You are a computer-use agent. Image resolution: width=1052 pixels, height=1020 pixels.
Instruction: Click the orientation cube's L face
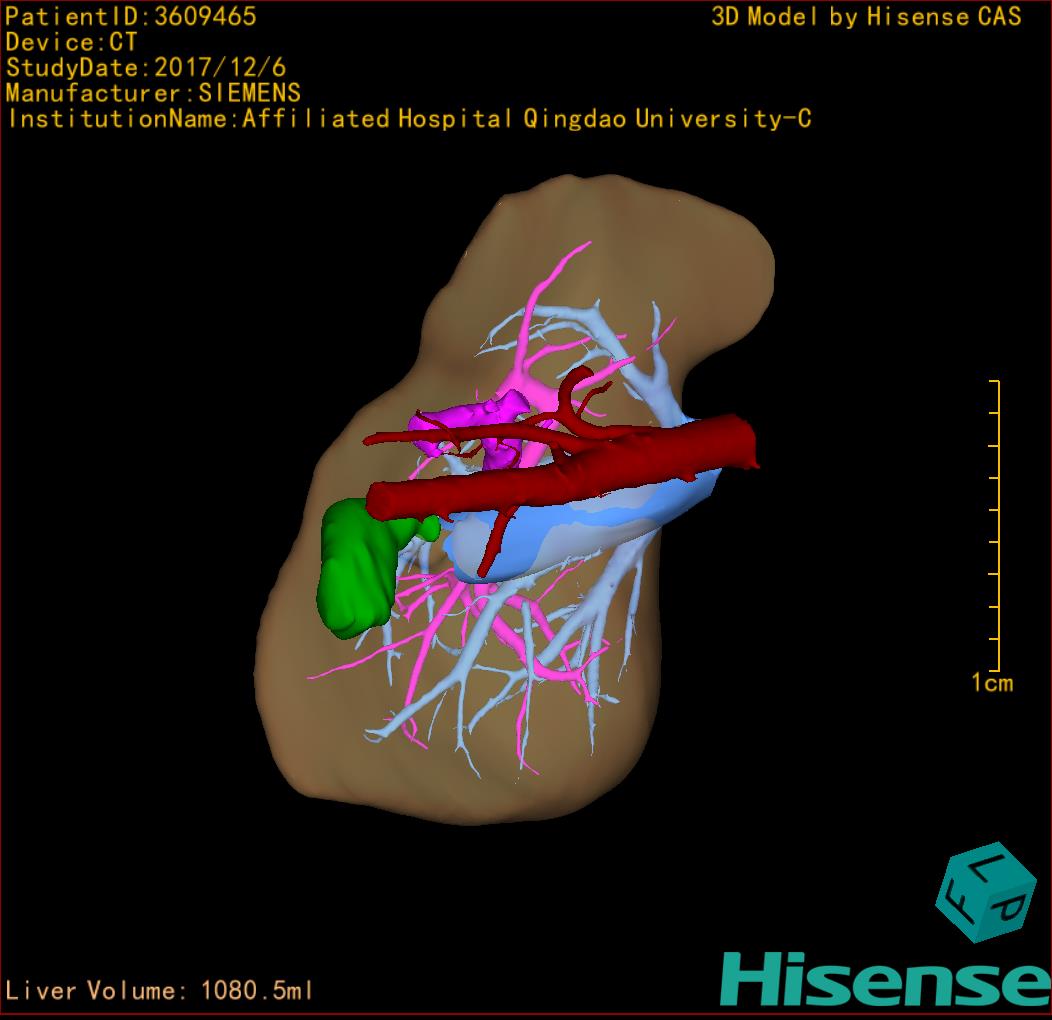click(989, 868)
